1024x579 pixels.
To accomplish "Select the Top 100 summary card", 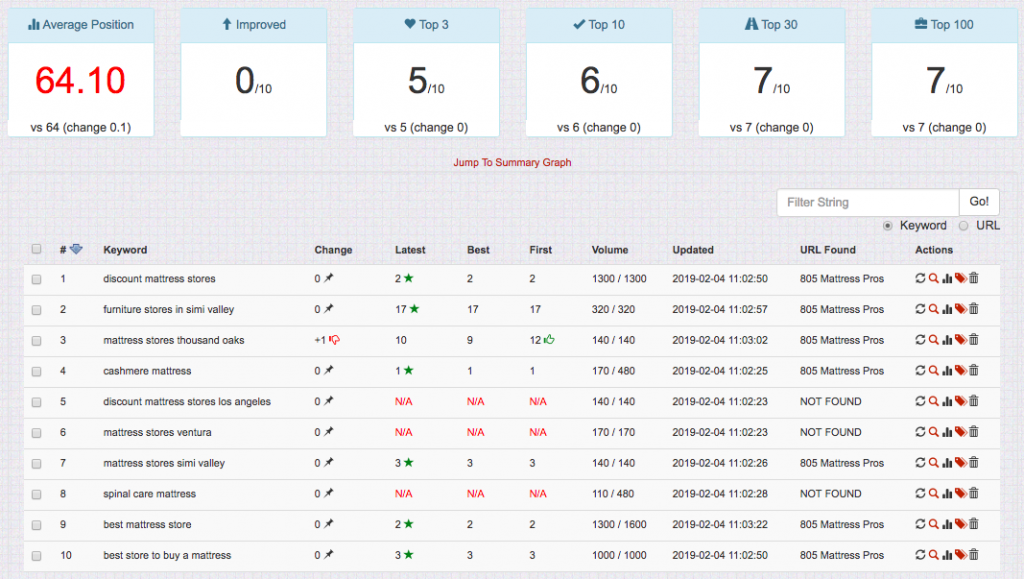I will coord(944,72).
